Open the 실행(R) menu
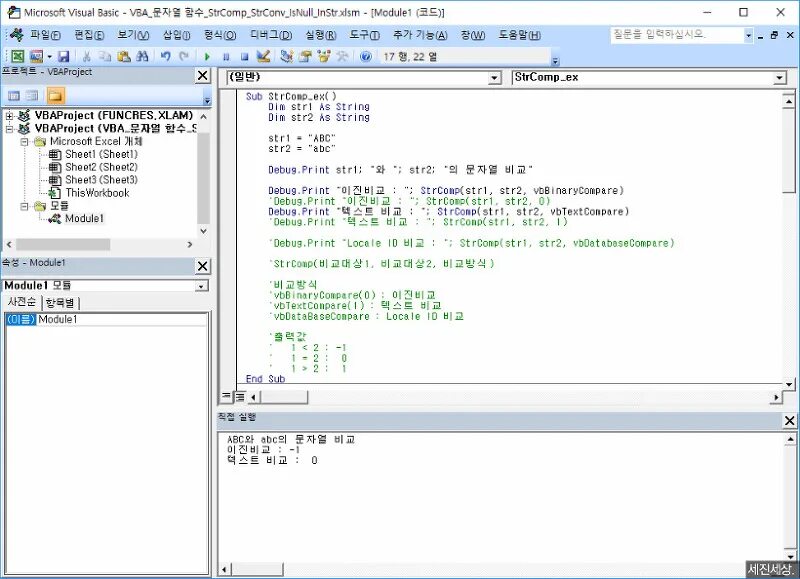The height and width of the screenshot is (579, 800). (320, 35)
